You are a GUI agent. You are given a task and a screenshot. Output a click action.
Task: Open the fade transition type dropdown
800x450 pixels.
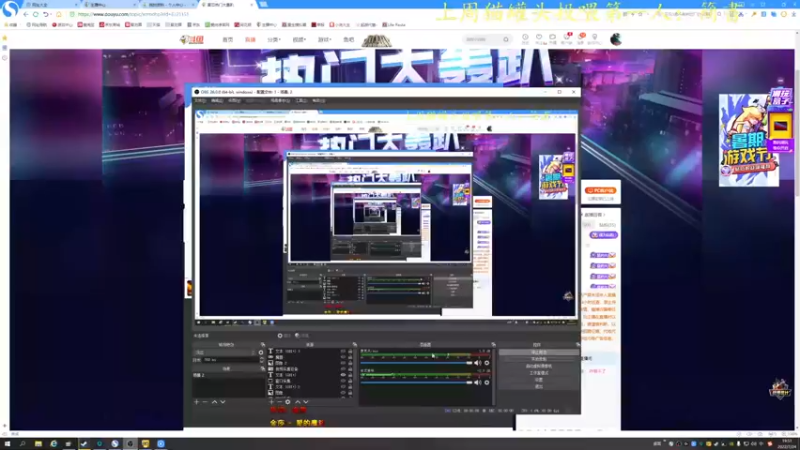pyautogui.click(x=225, y=352)
